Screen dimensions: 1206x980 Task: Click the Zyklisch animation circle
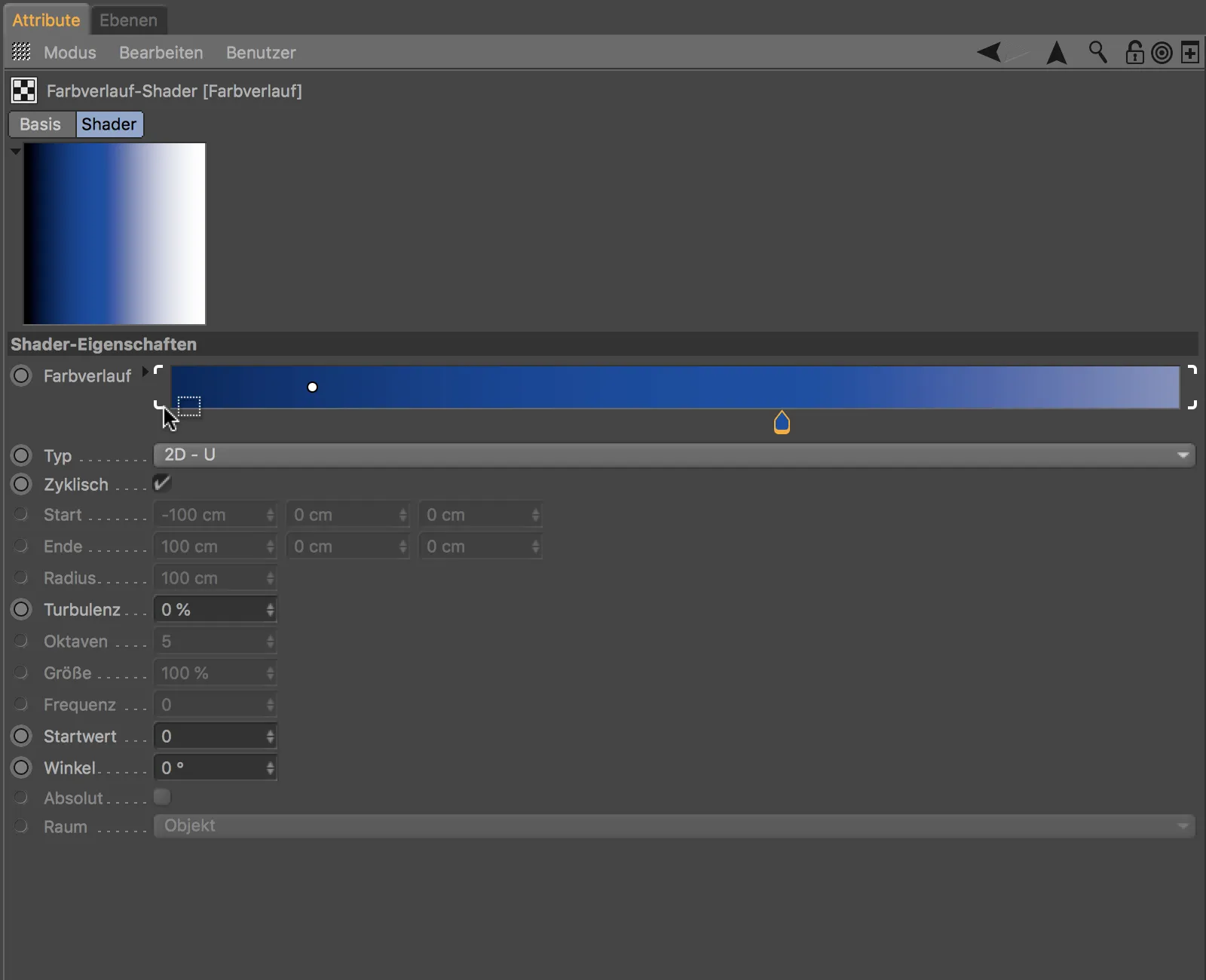22,484
